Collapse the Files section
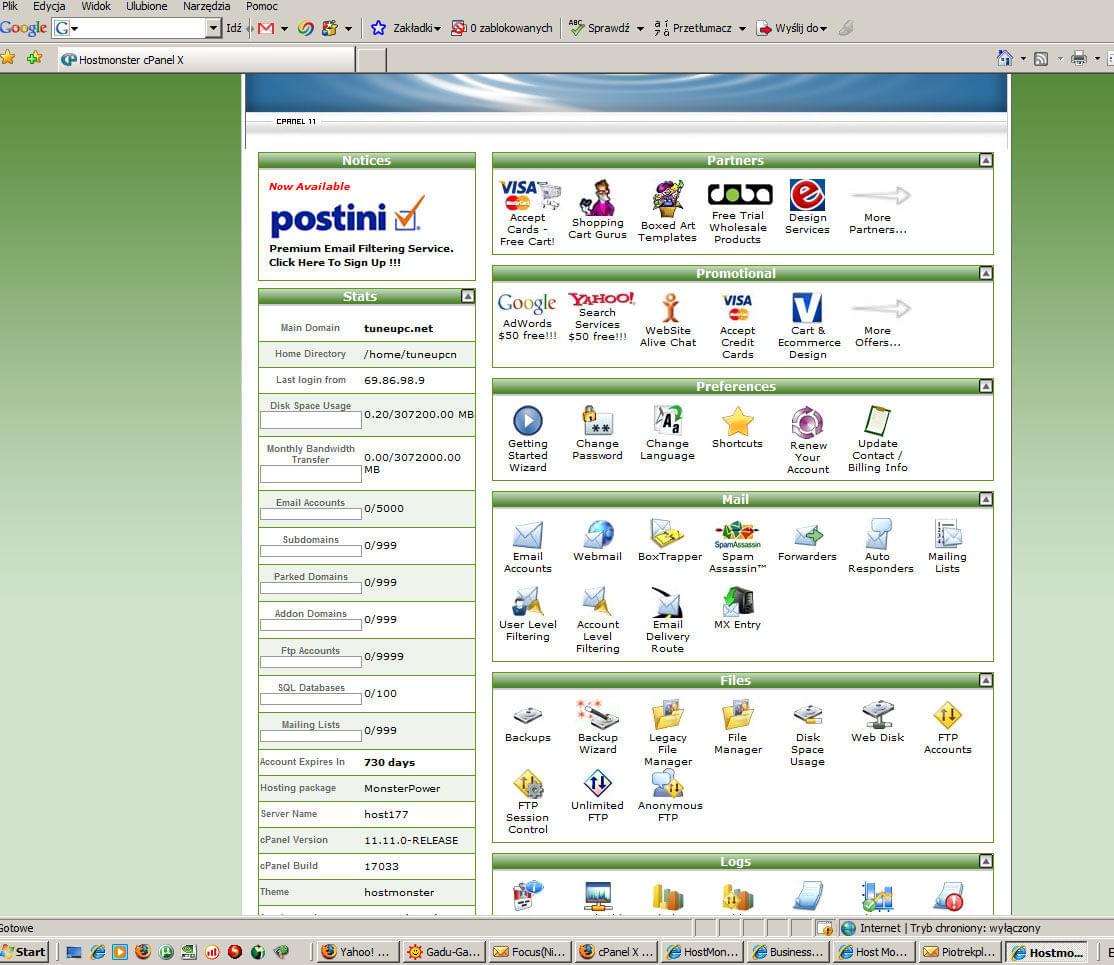The image size is (1114, 965). 985,681
